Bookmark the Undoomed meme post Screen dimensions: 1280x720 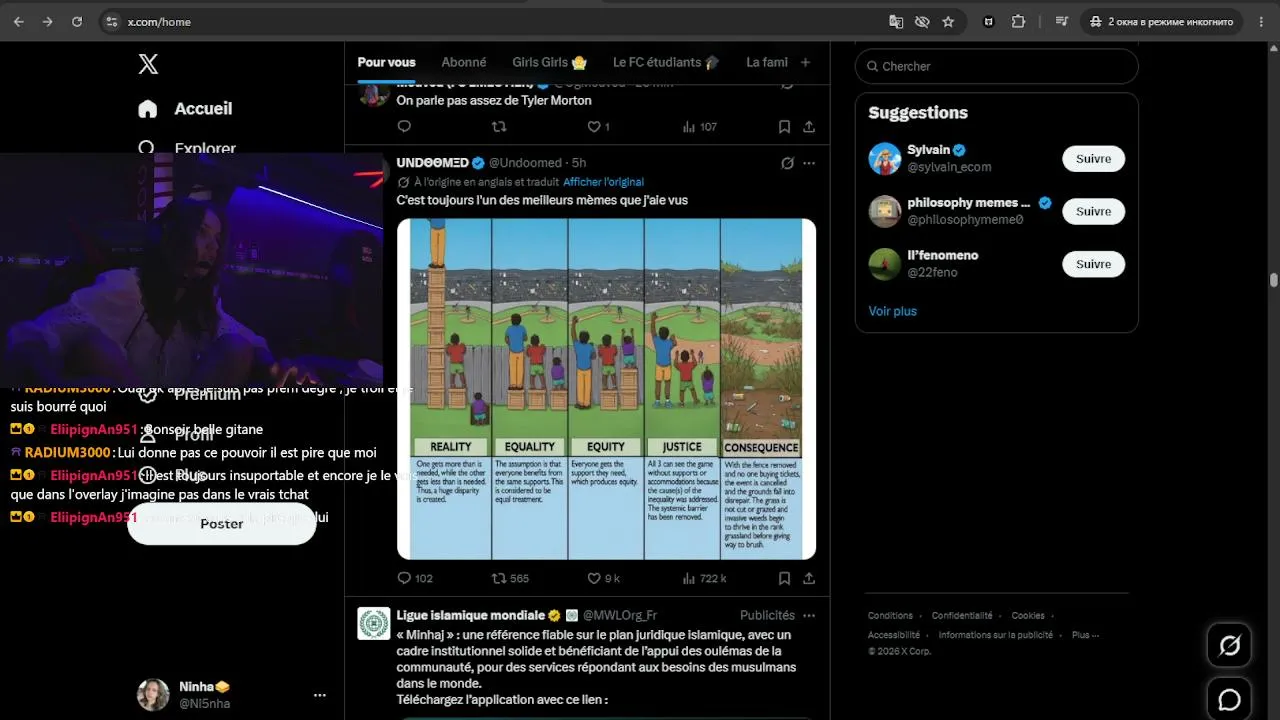point(784,578)
